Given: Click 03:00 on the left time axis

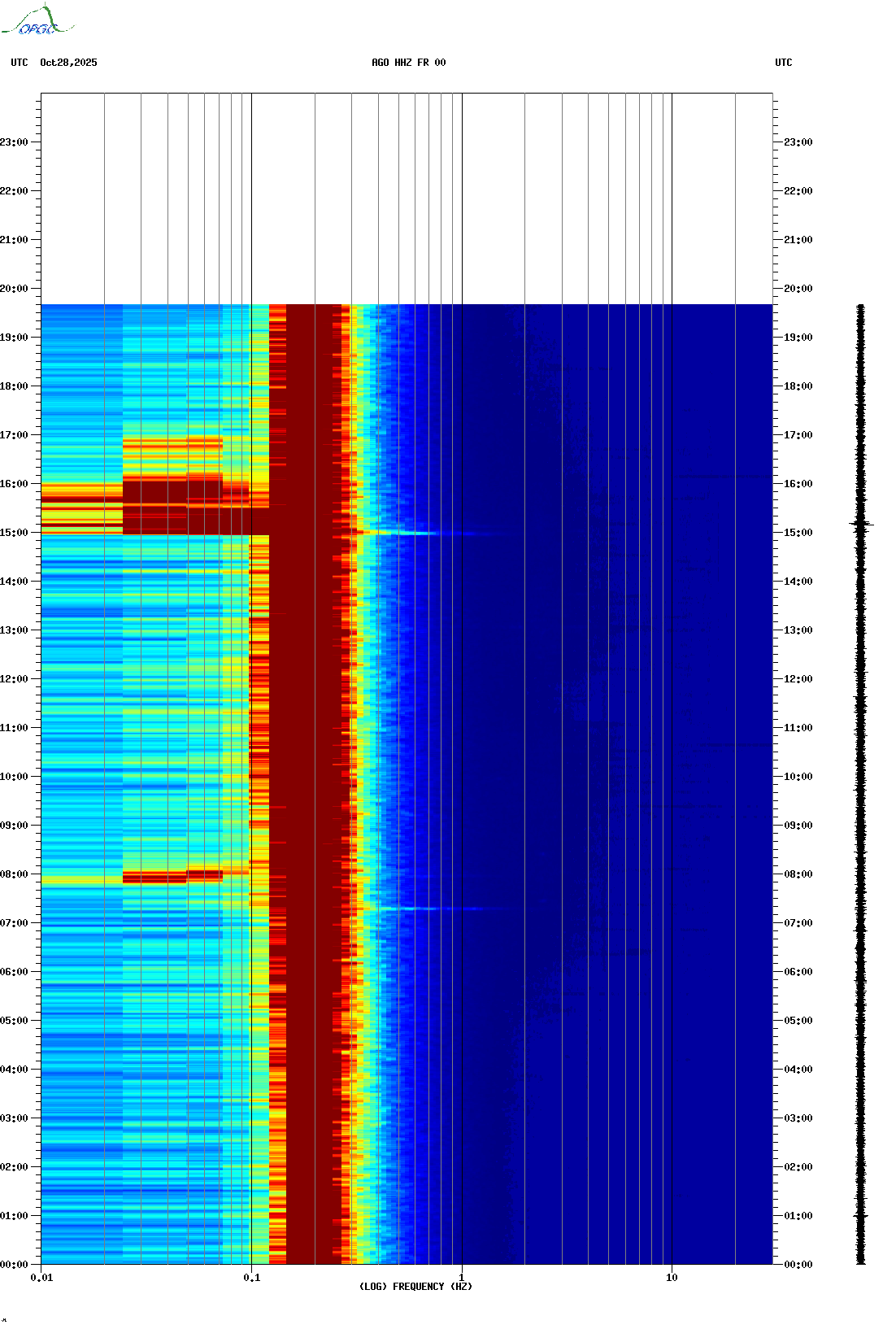Looking at the screenshot, I should (14, 1118).
